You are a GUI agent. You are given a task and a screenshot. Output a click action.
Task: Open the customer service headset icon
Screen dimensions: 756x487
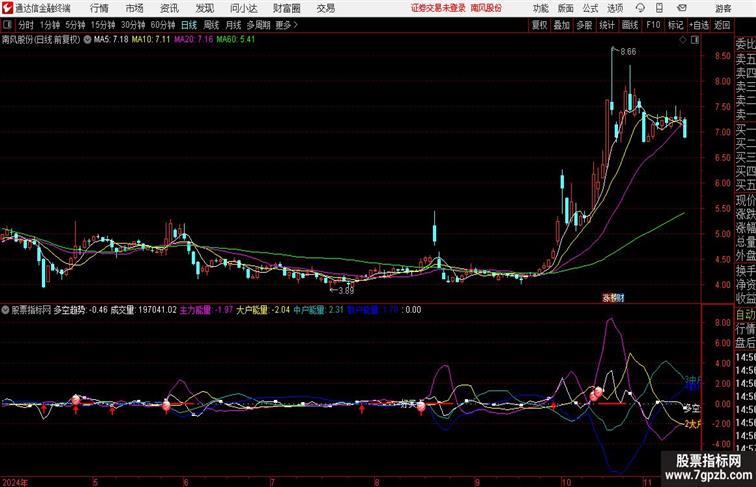coord(640,8)
